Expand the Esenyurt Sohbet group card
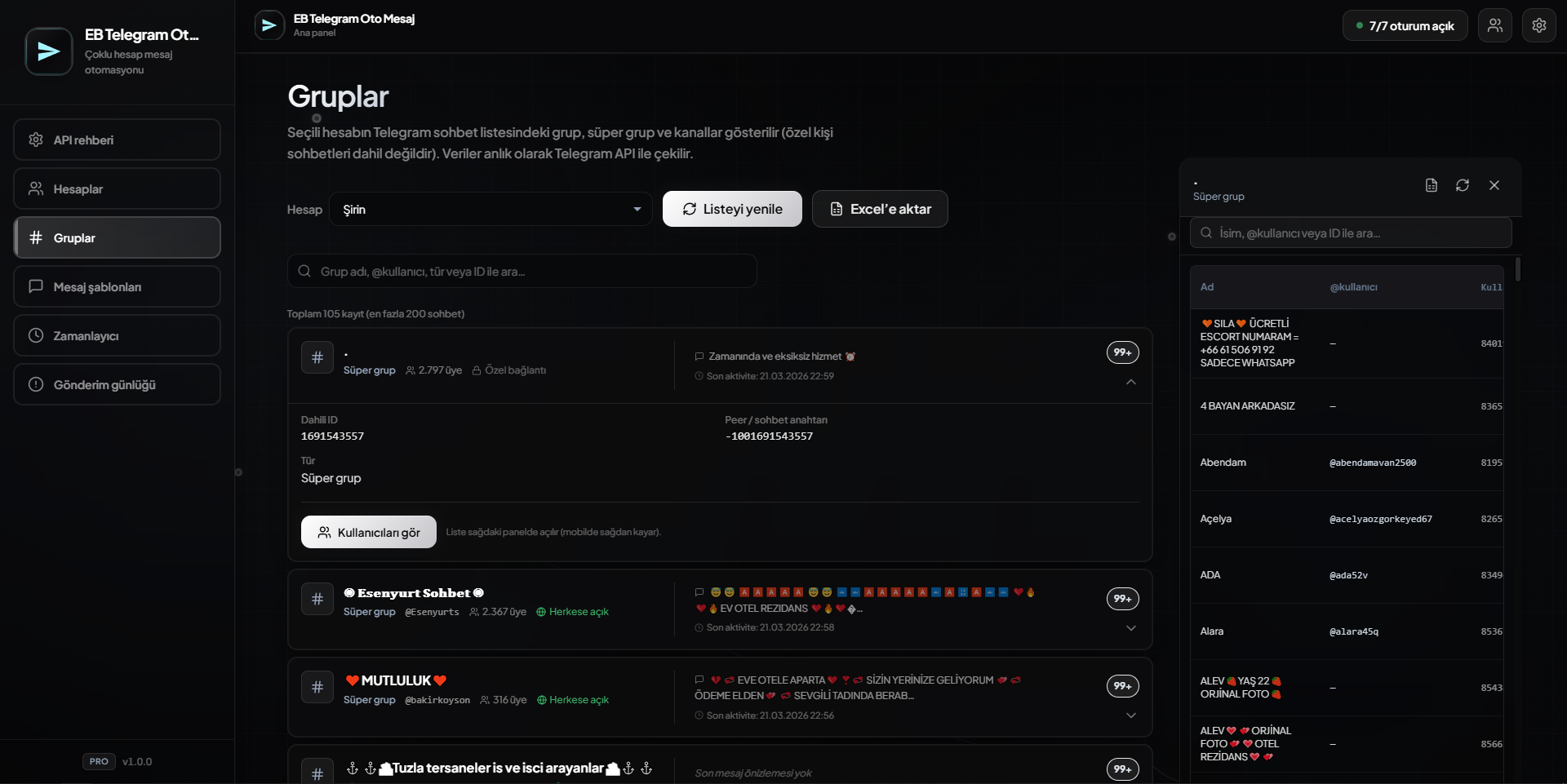Screen dimensions: 1567x784 pos(1131,628)
